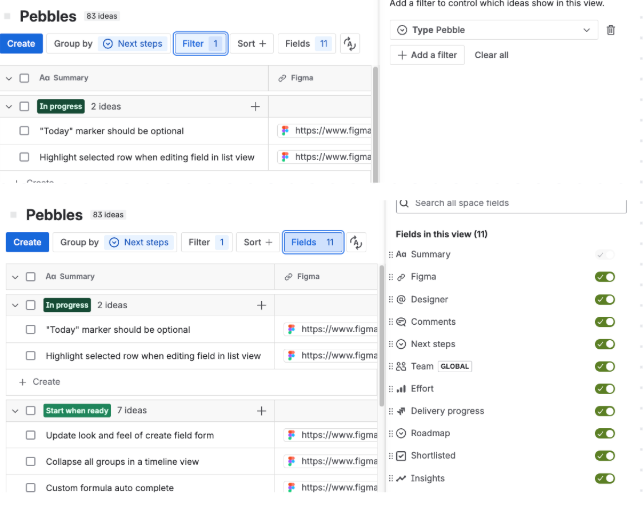Click highlighted bottom Fields 11 button
The image size is (643, 506).
coord(313,242)
